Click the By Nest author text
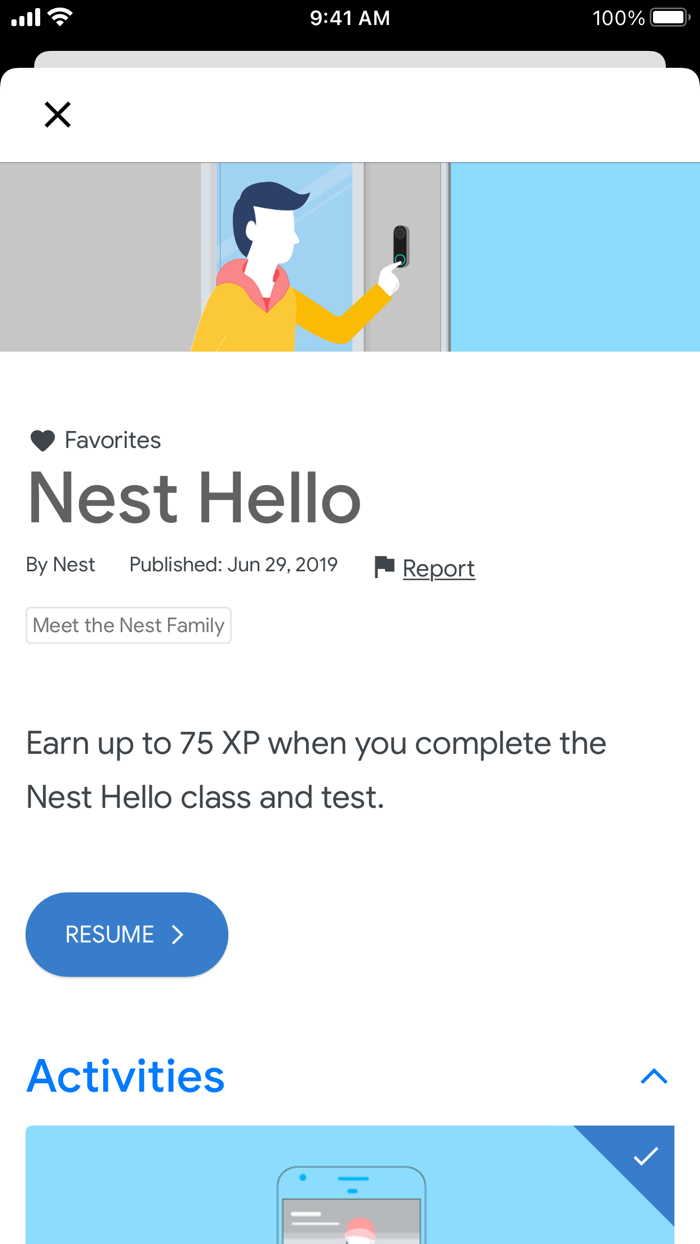This screenshot has width=700, height=1244. pyautogui.click(x=60, y=565)
